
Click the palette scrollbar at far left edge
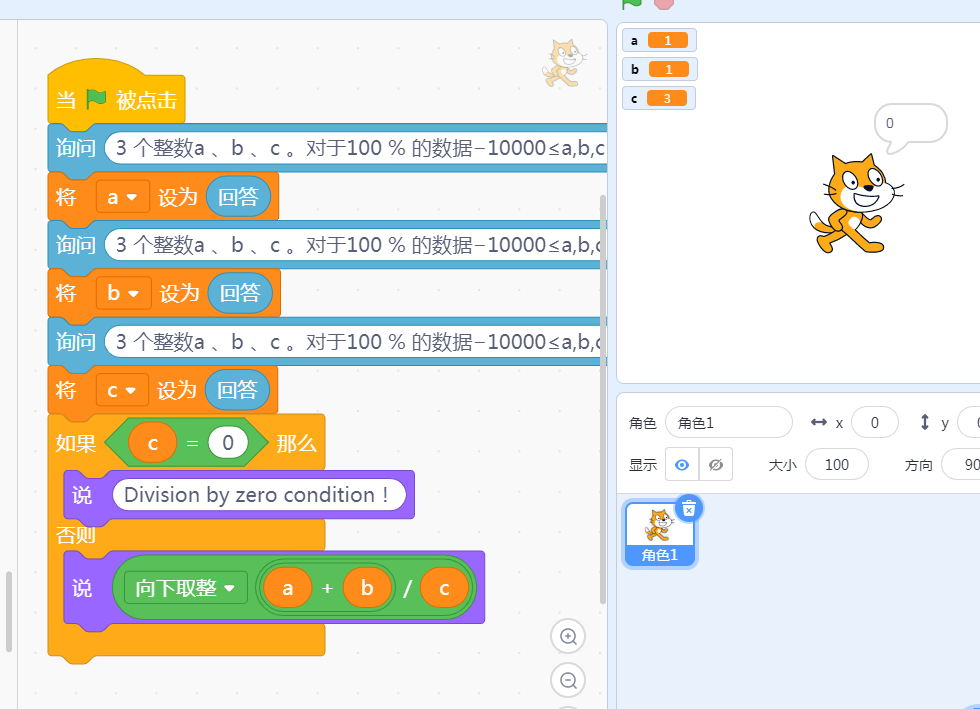pyautogui.click(x=9, y=611)
